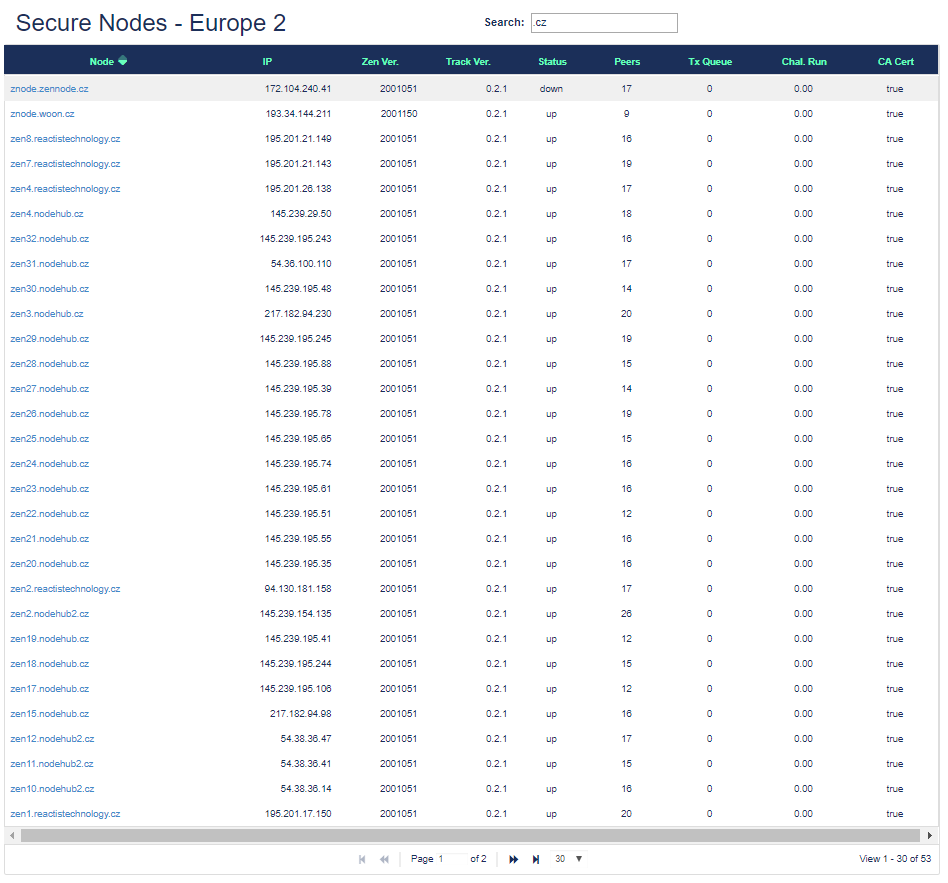Open zen19.nodehub.cz node link
This screenshot has width=948, height=883.
pyautogui.click(x=50, y=639)
